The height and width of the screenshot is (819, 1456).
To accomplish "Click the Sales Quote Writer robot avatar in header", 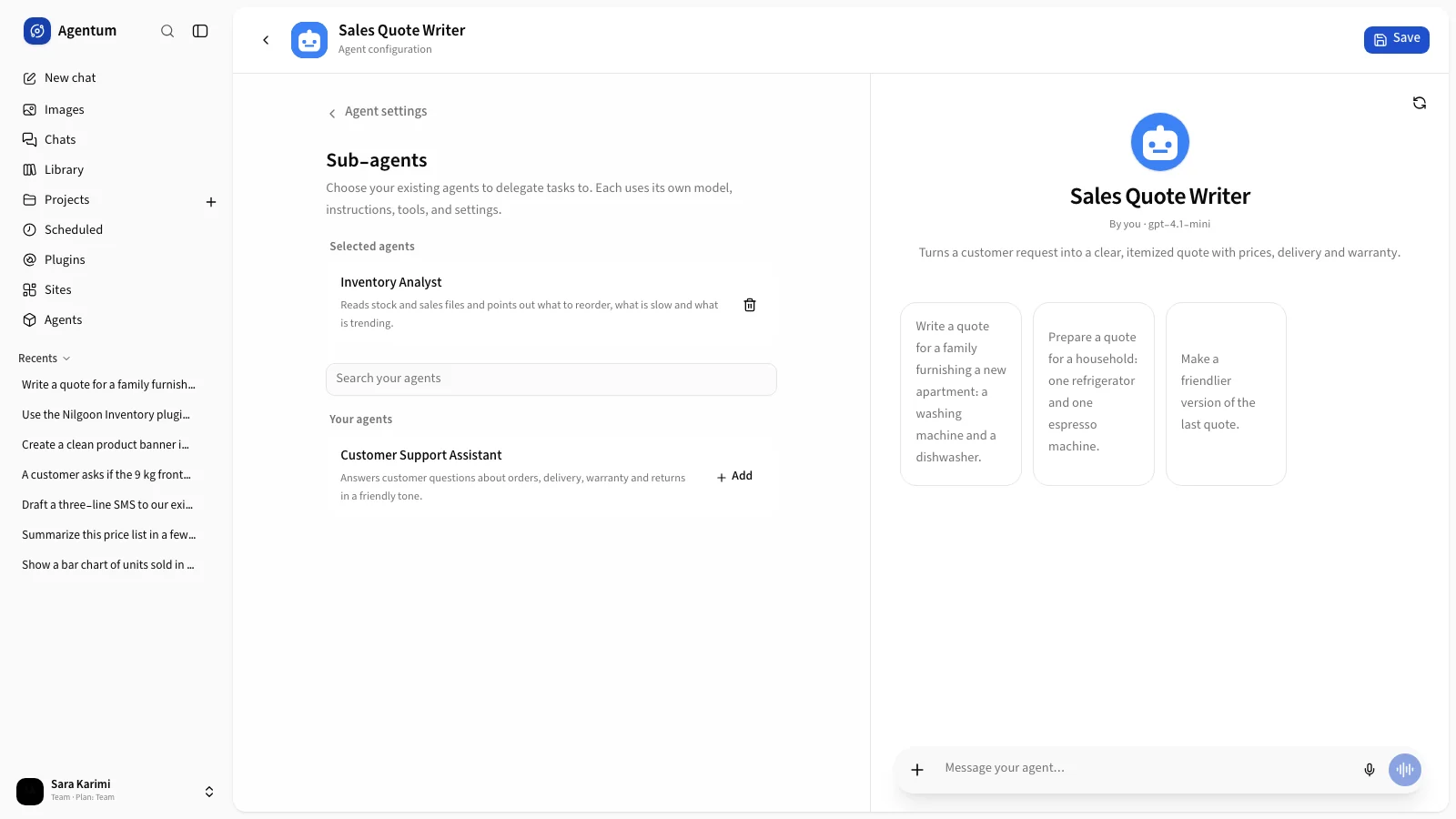I will (309, 40).
